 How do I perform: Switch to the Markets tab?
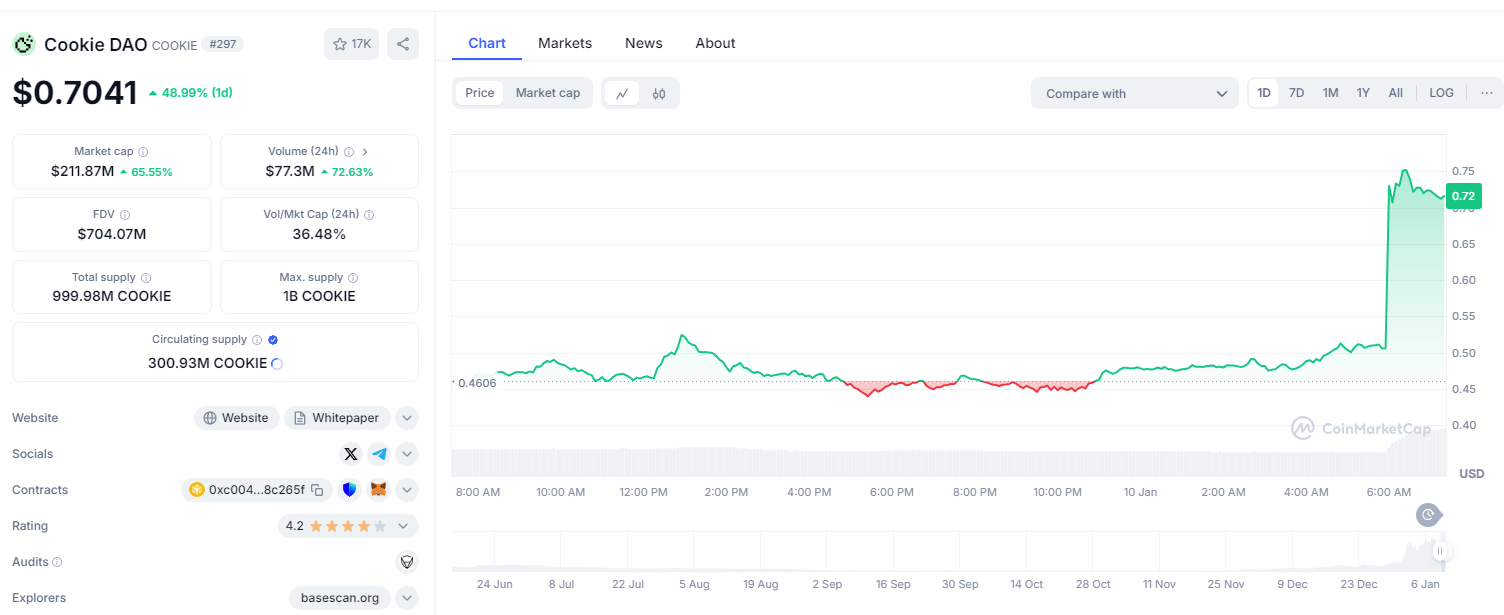click(x=565, y=43)
